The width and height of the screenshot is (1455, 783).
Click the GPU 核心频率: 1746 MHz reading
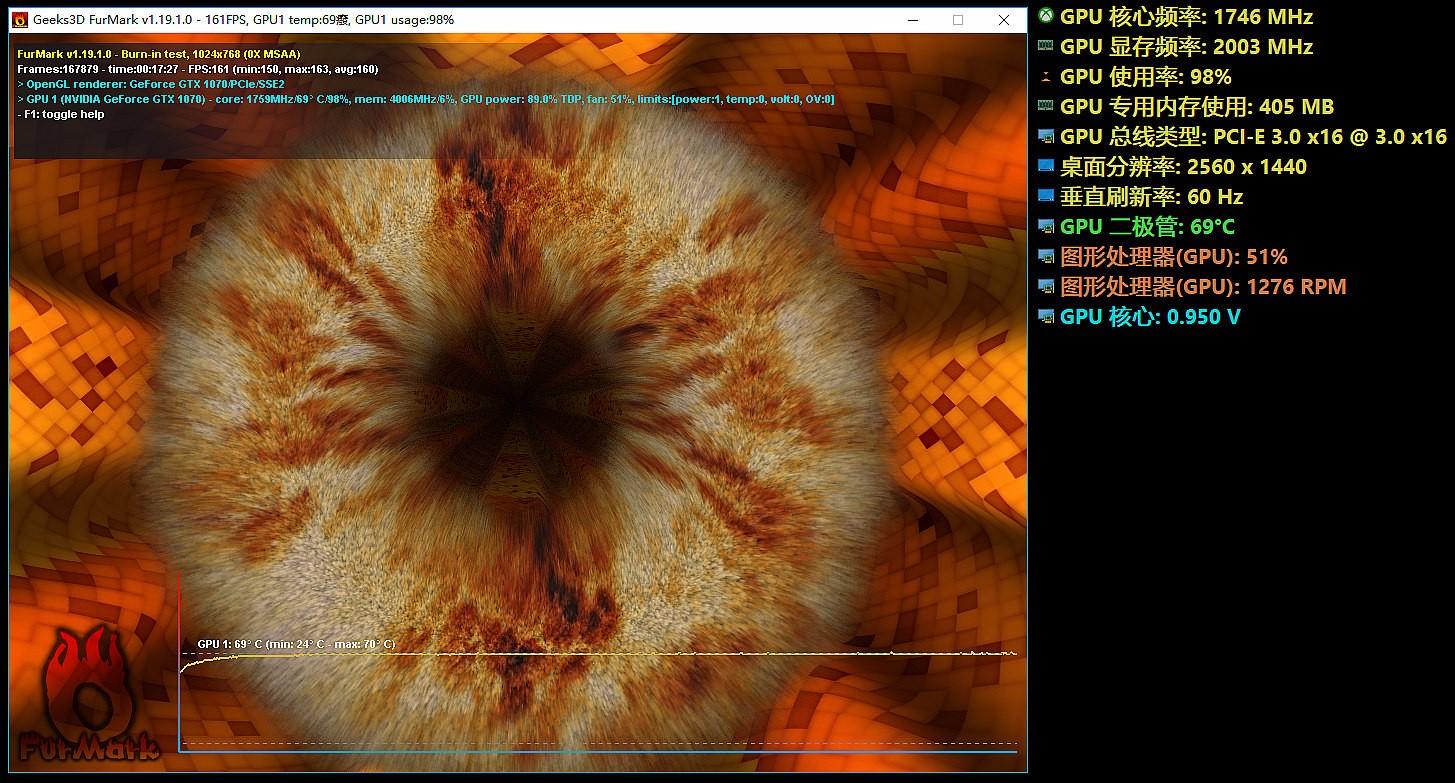tap(1186, 16)
